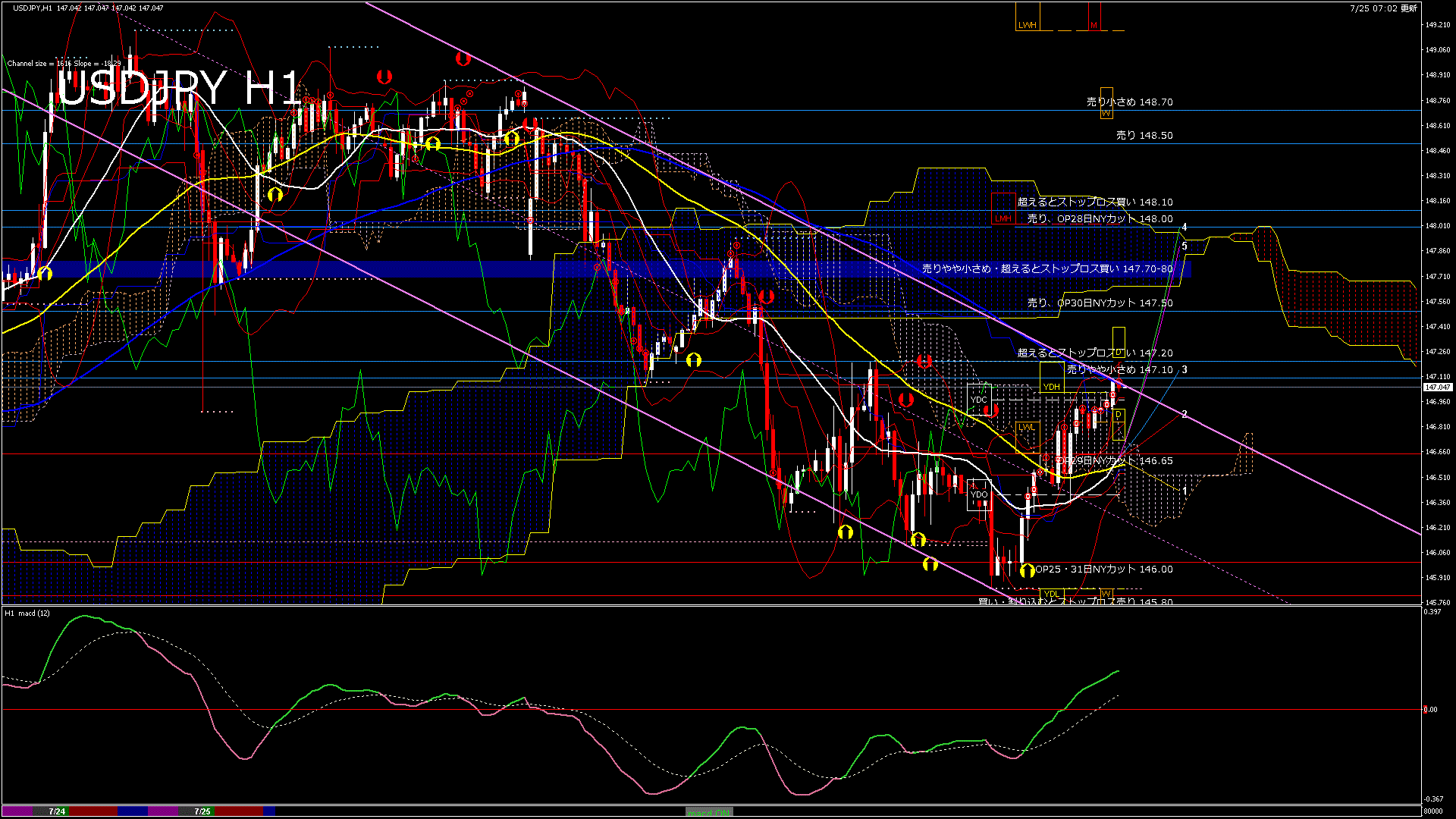
Task: Click the OP25・31日NYカット 146.00 text
Action: [x=1104, y=569]
